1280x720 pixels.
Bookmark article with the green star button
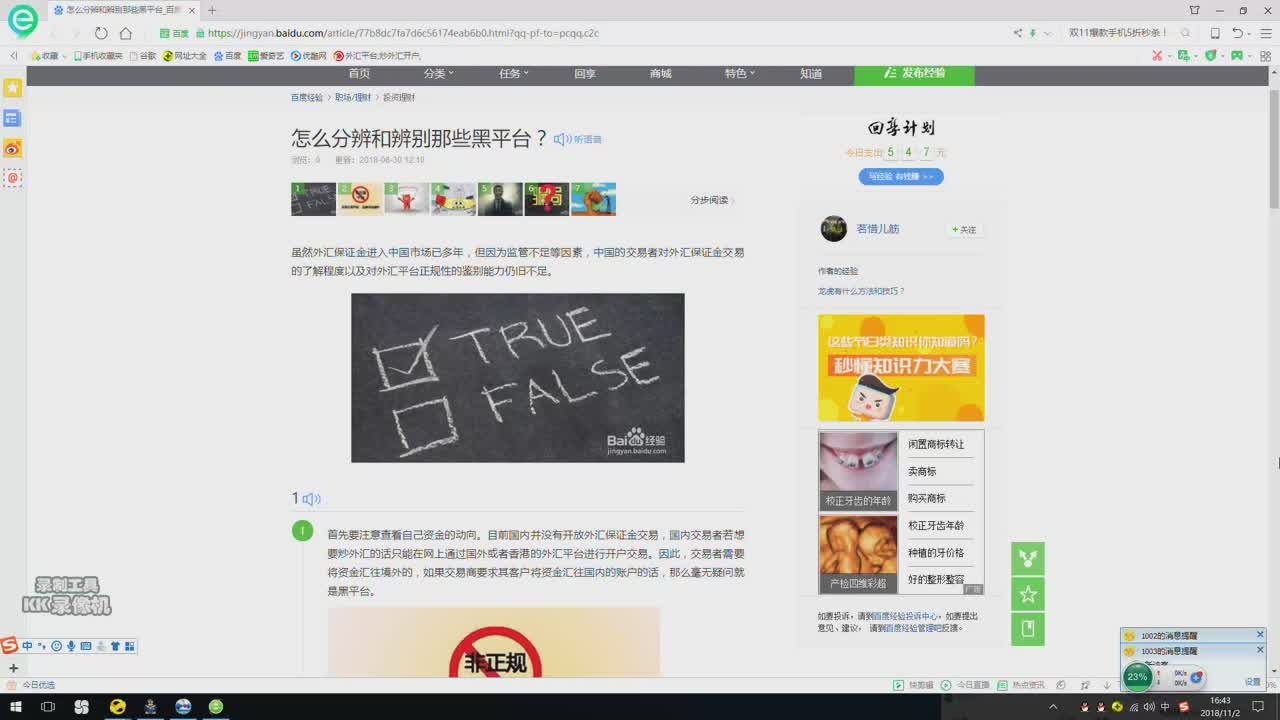point(1027,594)
